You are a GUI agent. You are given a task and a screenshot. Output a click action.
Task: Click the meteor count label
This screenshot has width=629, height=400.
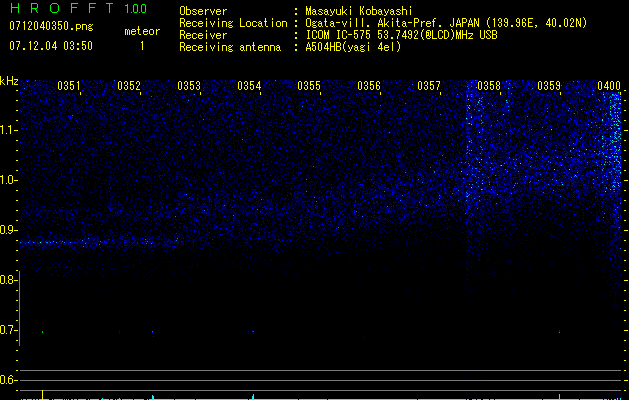(142, 31)
